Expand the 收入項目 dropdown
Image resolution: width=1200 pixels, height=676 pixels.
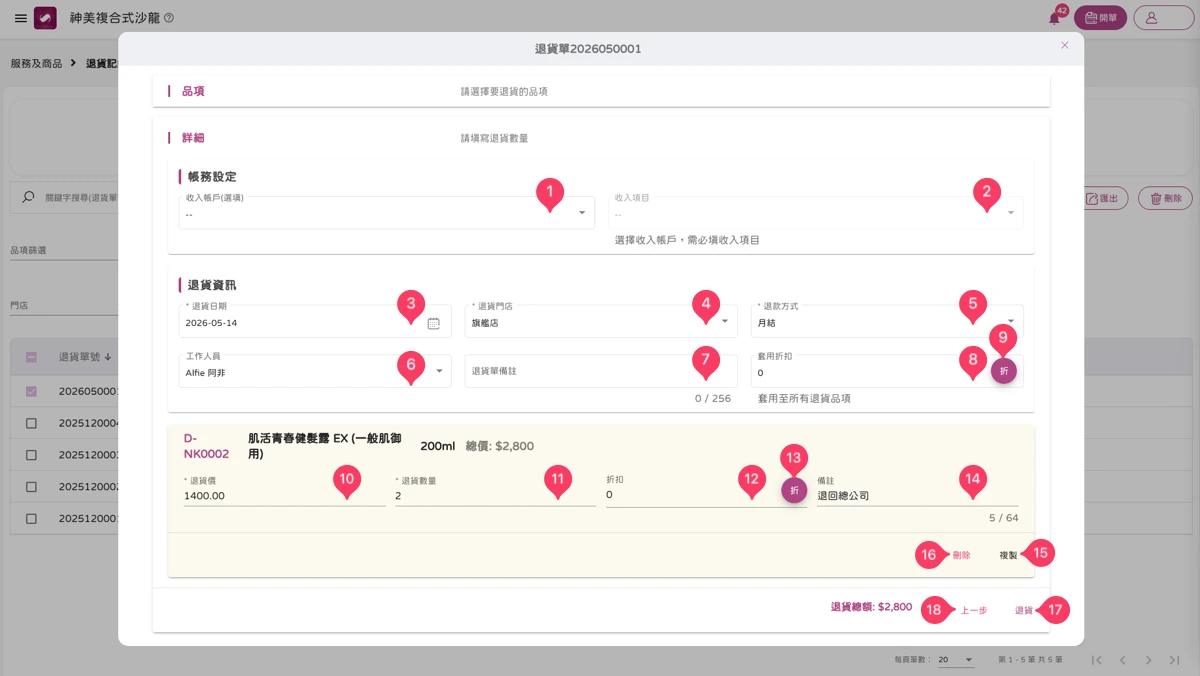click(816, 212)
